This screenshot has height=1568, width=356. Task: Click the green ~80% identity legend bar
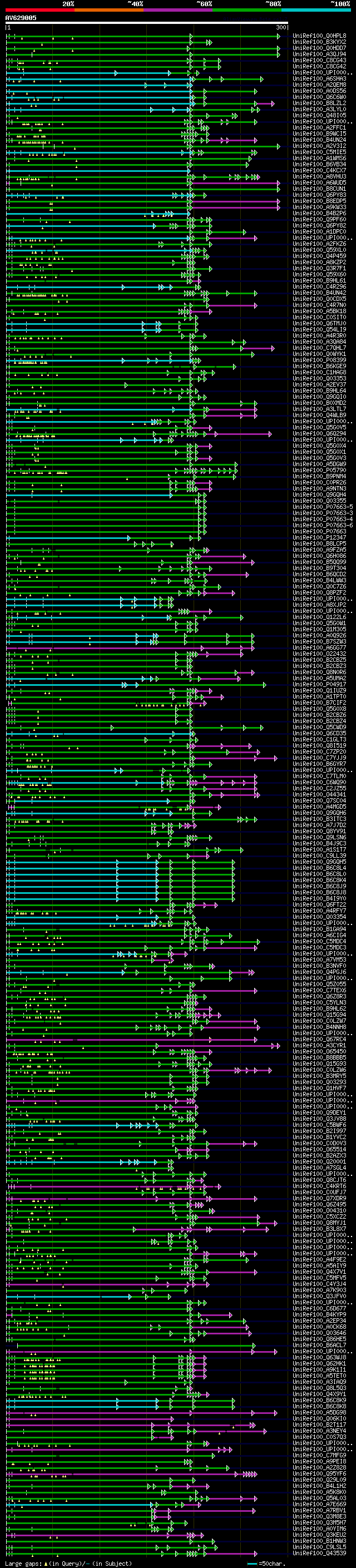247,10
